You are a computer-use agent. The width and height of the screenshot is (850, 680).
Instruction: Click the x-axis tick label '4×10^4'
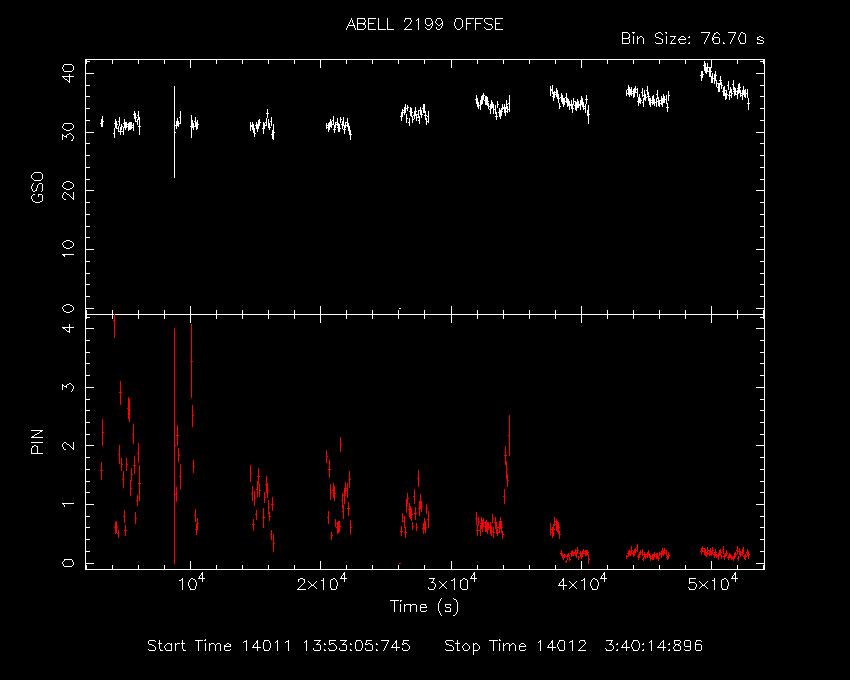(x=583, y=583)
